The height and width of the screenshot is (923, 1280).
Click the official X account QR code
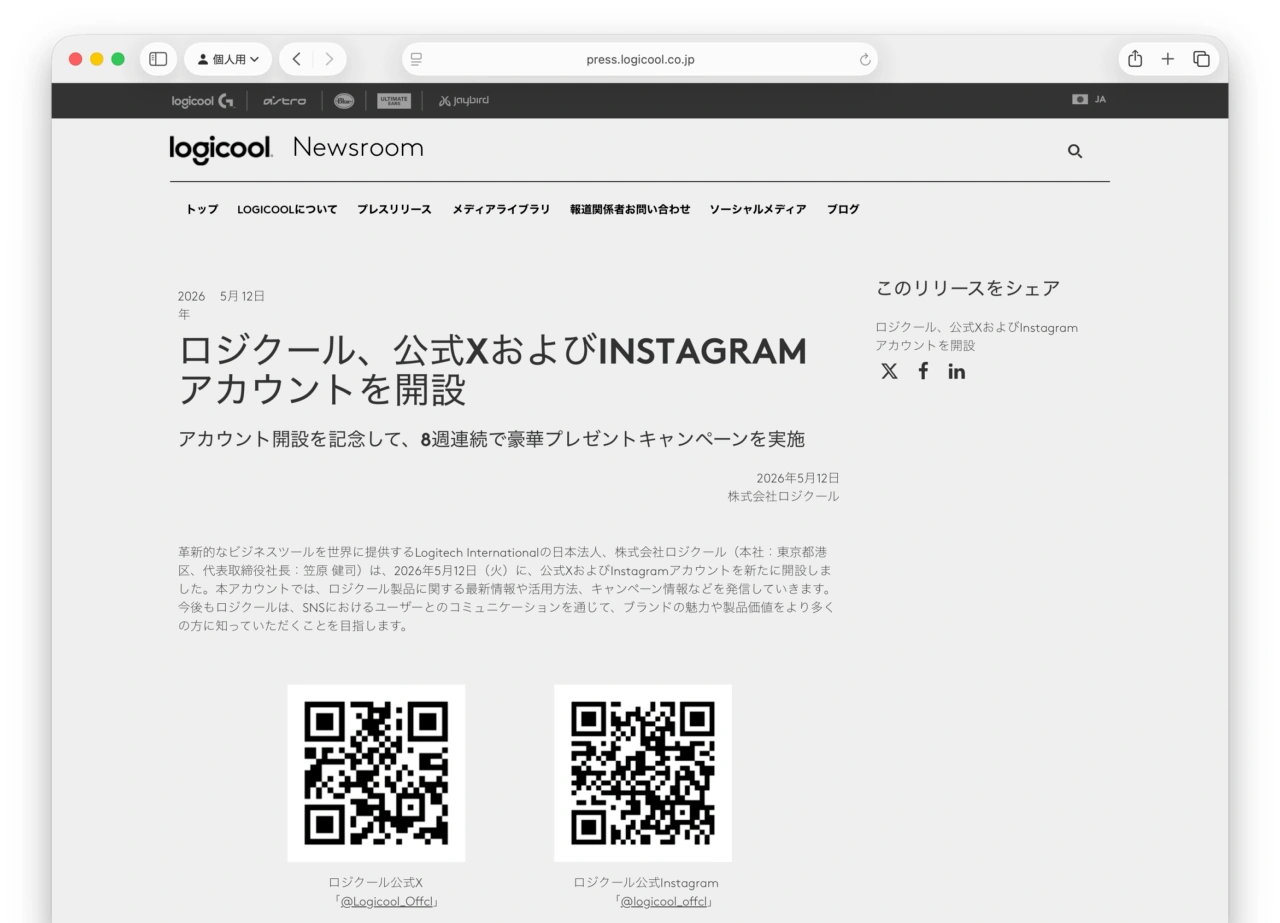point(376,773)
